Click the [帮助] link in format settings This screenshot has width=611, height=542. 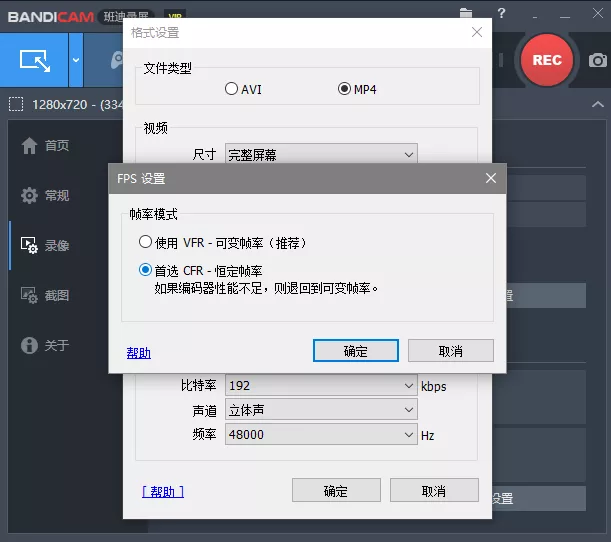click(163, 492)
